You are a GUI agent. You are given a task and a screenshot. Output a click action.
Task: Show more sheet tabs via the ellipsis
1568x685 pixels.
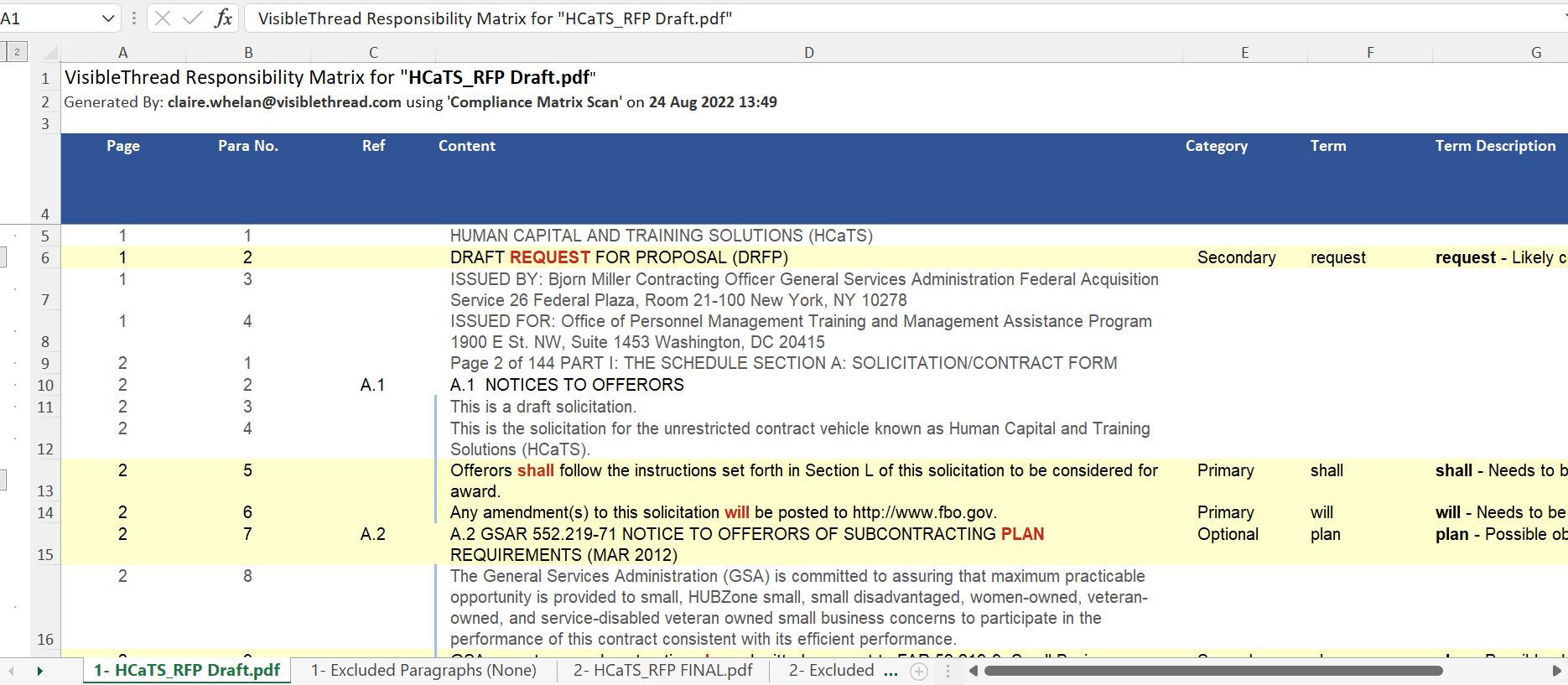[890, 671]
